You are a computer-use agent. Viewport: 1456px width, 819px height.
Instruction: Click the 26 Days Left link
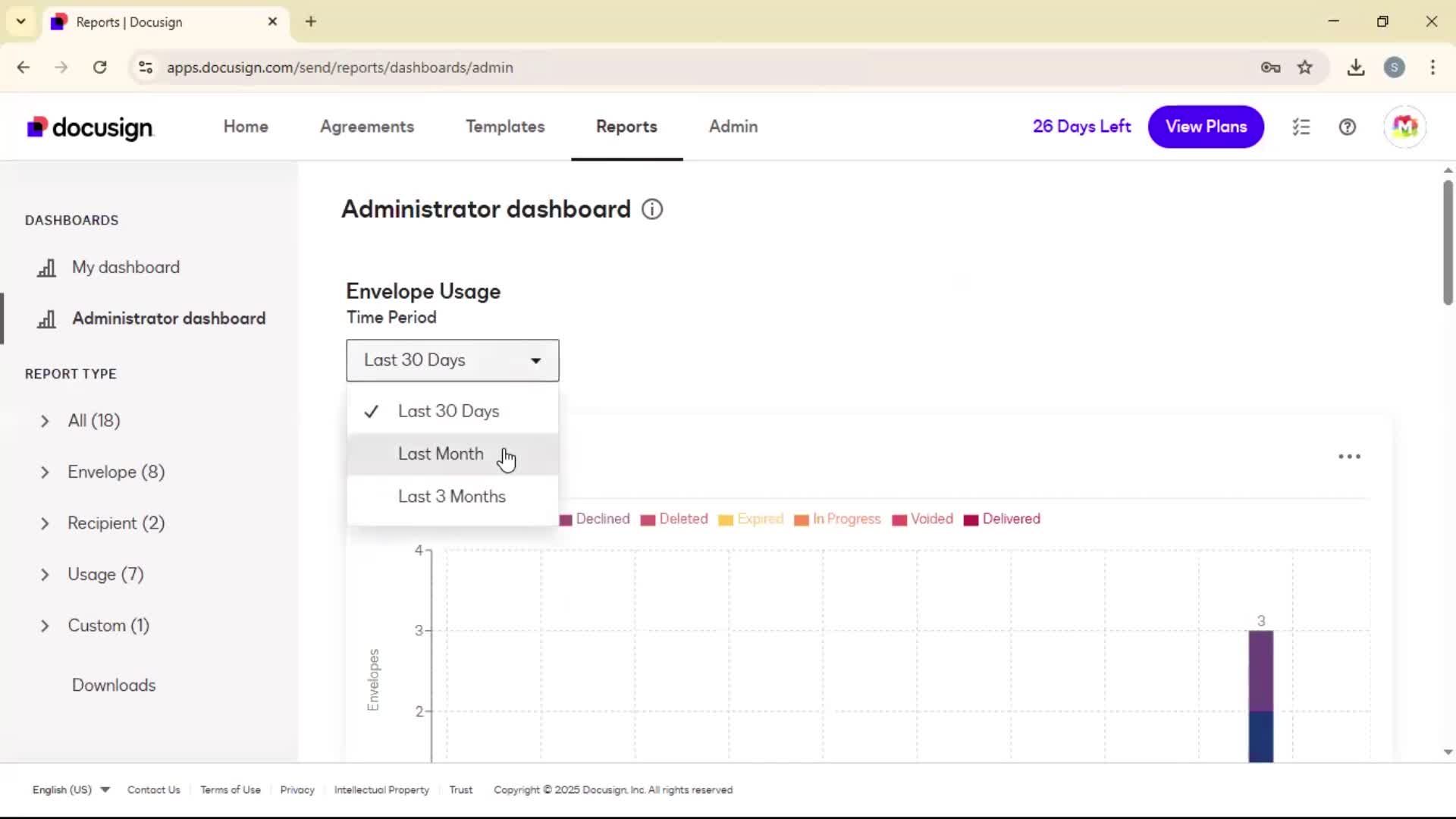click(x=1081, y=127)
